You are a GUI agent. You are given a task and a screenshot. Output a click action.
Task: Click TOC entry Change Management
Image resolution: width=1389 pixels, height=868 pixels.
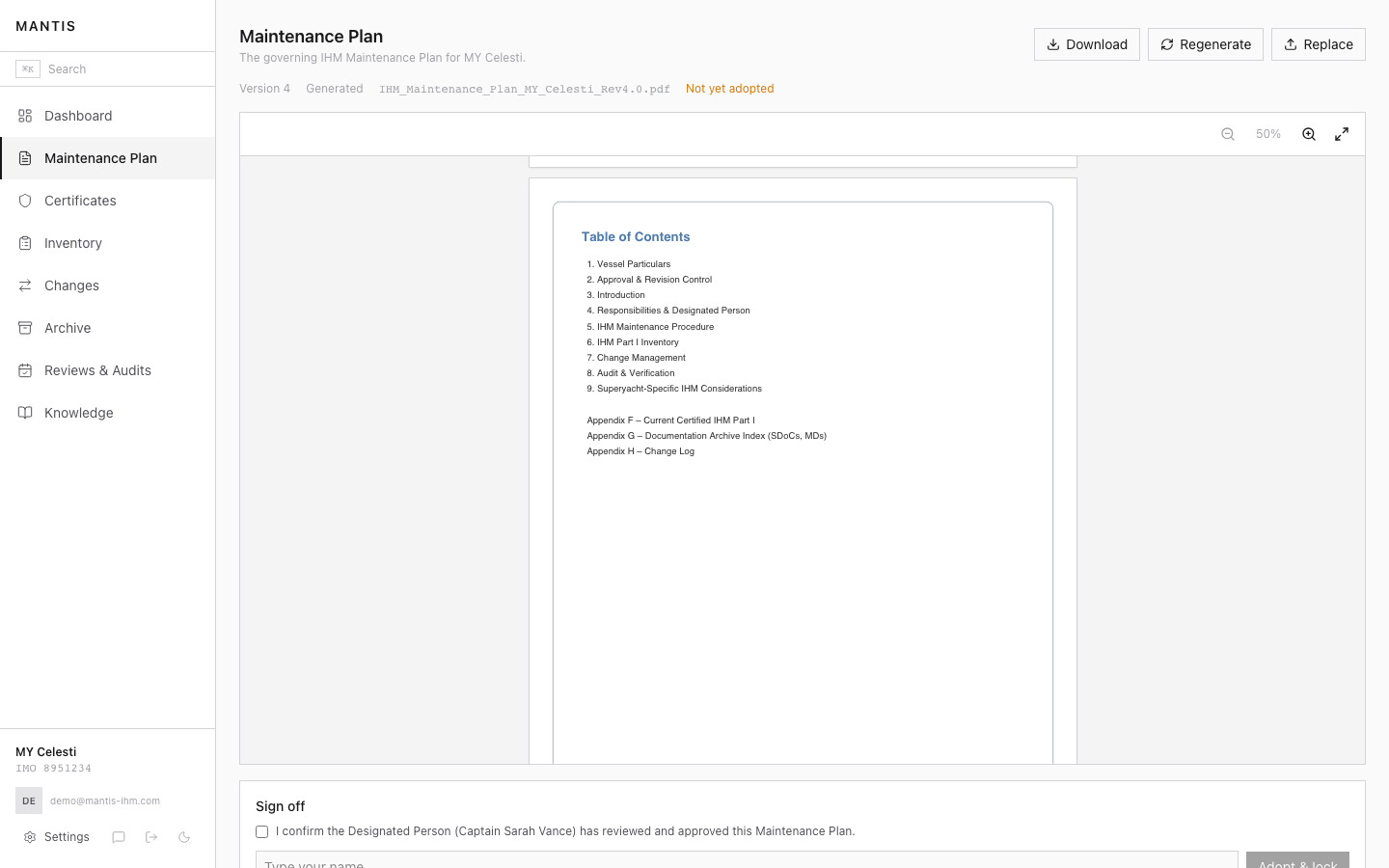[x=637, y=358]
